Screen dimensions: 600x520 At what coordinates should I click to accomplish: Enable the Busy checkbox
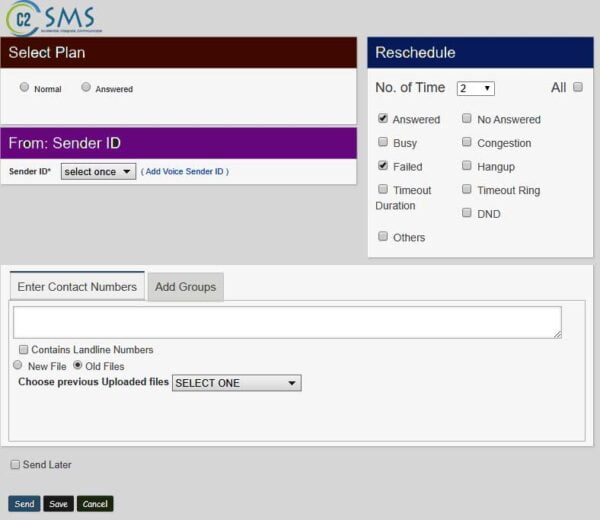(383, 143)
